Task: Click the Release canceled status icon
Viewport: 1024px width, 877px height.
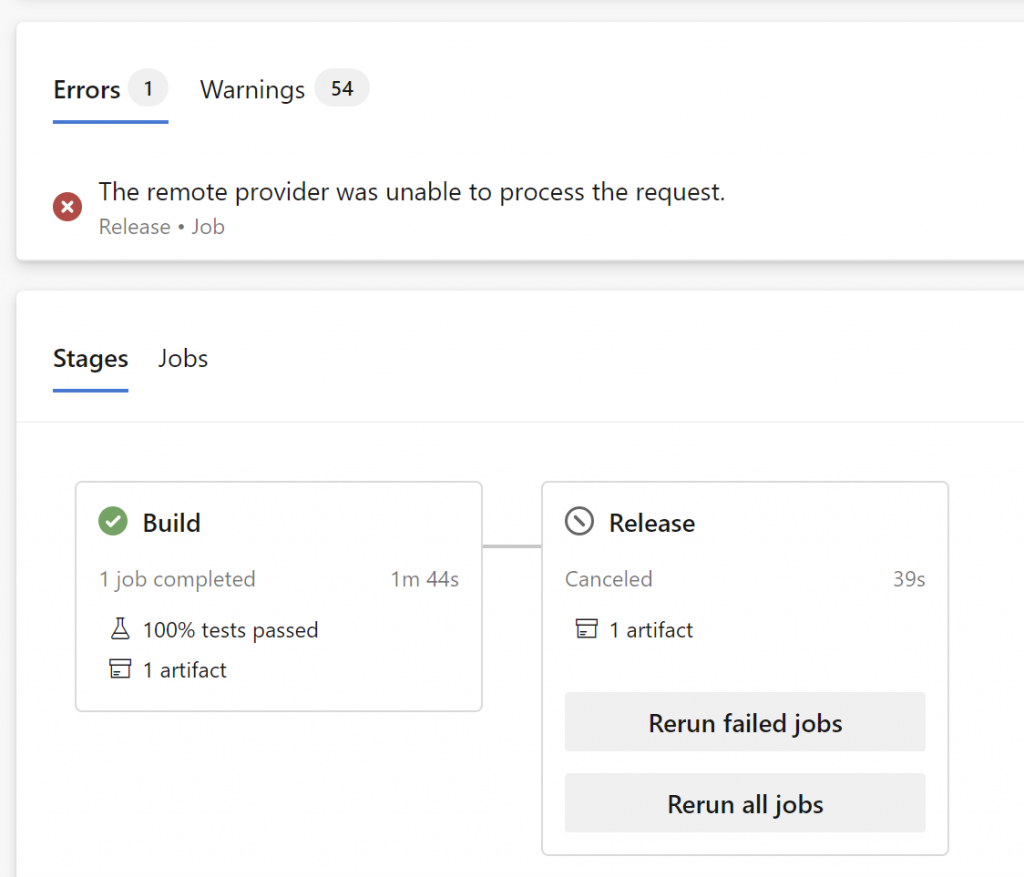Action: 579,521
